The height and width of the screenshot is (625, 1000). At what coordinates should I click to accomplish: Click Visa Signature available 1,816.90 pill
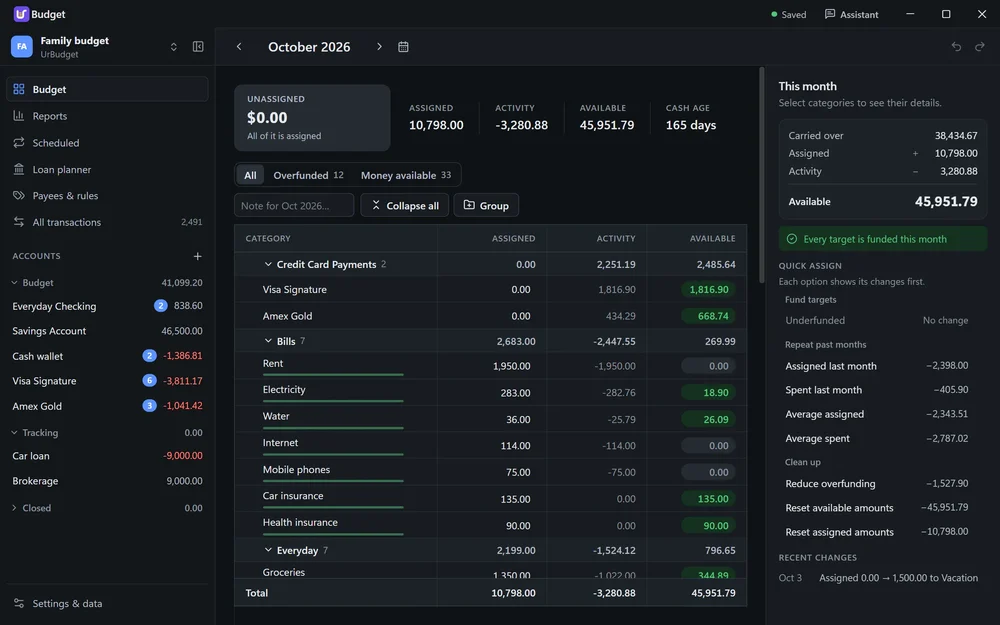pos(708,290)
